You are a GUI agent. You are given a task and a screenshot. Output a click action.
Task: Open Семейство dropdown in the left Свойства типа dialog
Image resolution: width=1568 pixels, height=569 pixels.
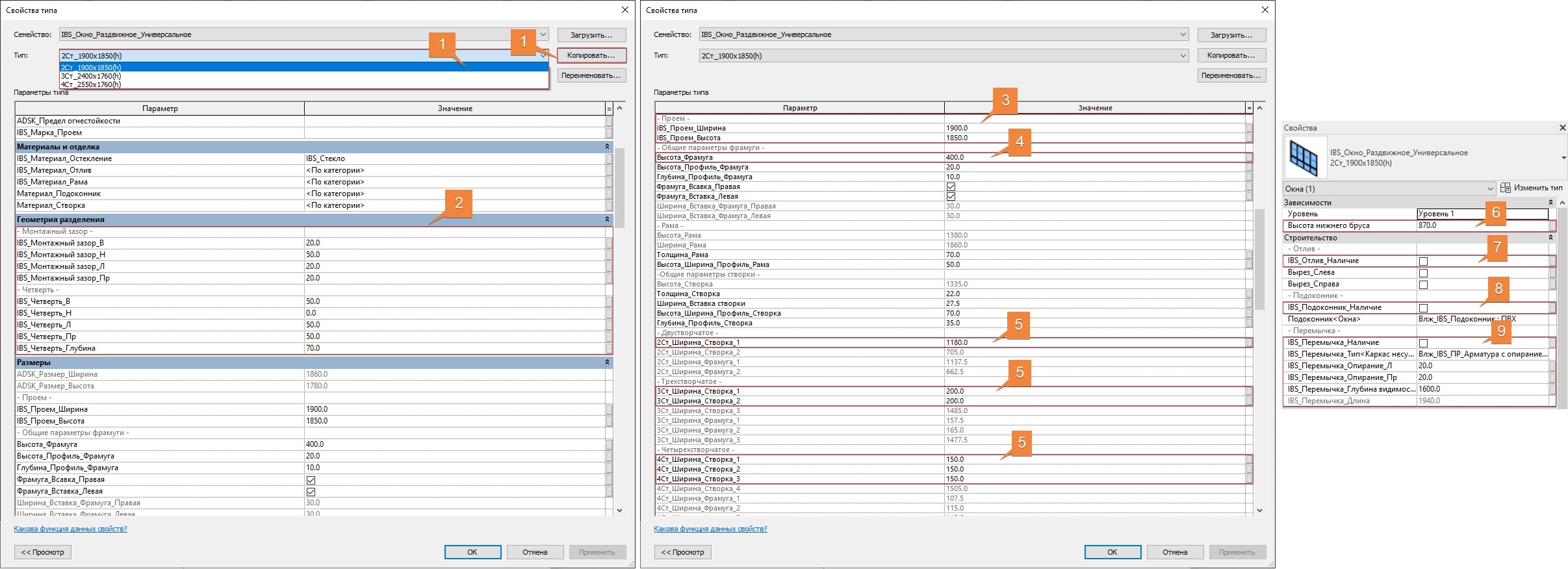pos(543,34)
